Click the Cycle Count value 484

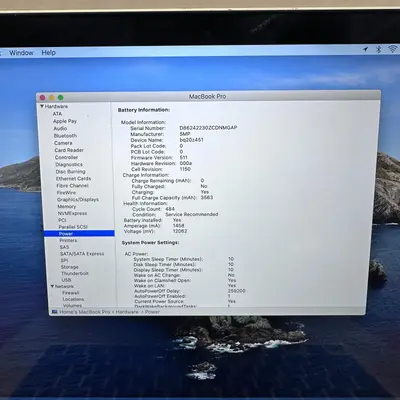point(170,209)
